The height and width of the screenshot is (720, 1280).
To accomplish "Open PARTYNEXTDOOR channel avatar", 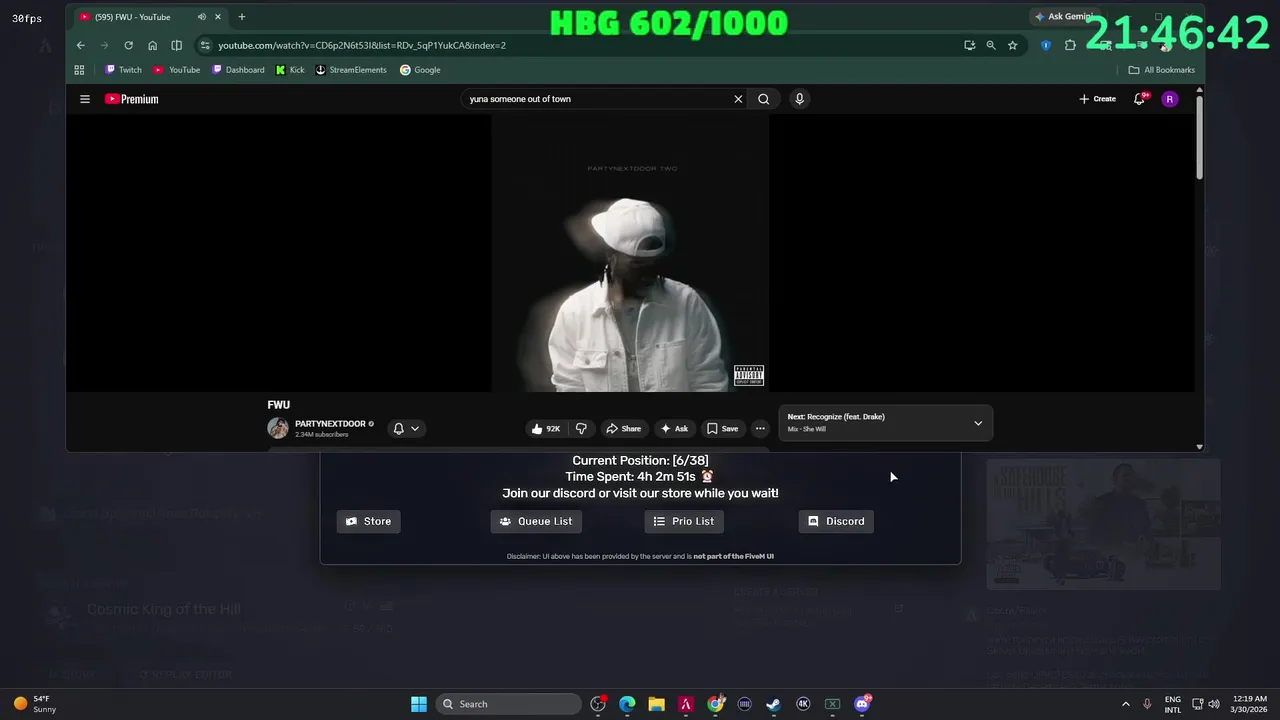I will [278, 428].
